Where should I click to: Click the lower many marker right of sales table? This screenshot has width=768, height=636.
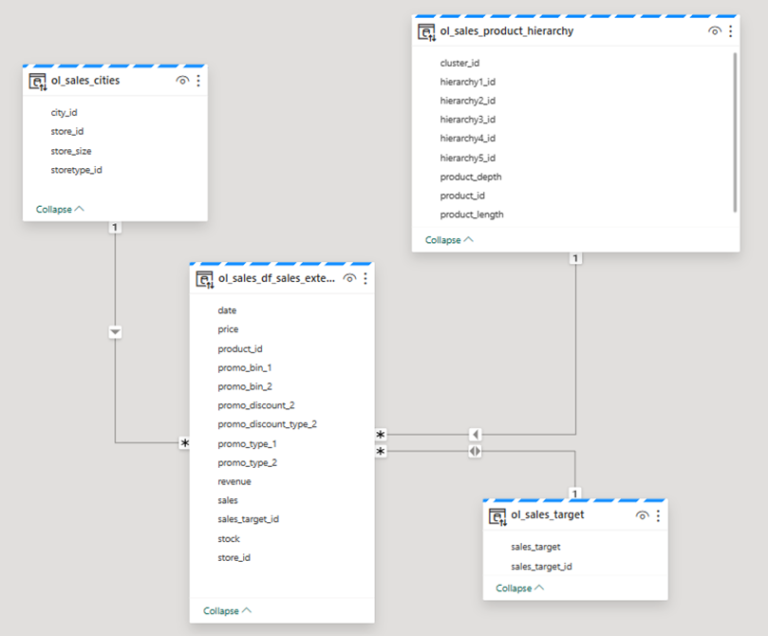point(381,451)
